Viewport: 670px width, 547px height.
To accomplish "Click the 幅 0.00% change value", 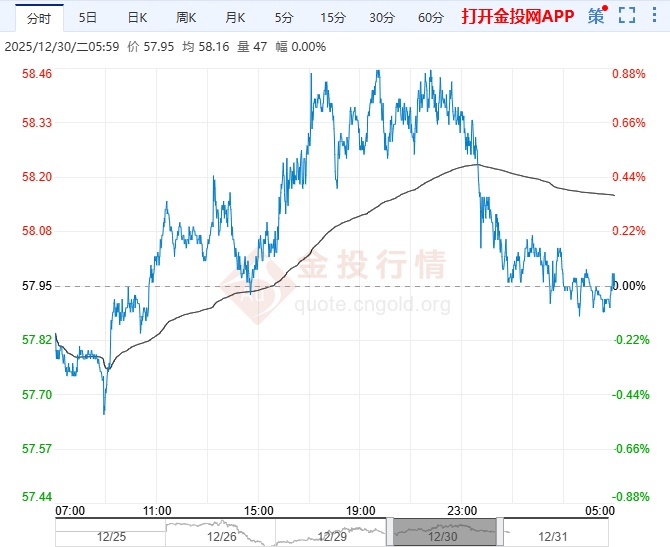I will [301, 47].
